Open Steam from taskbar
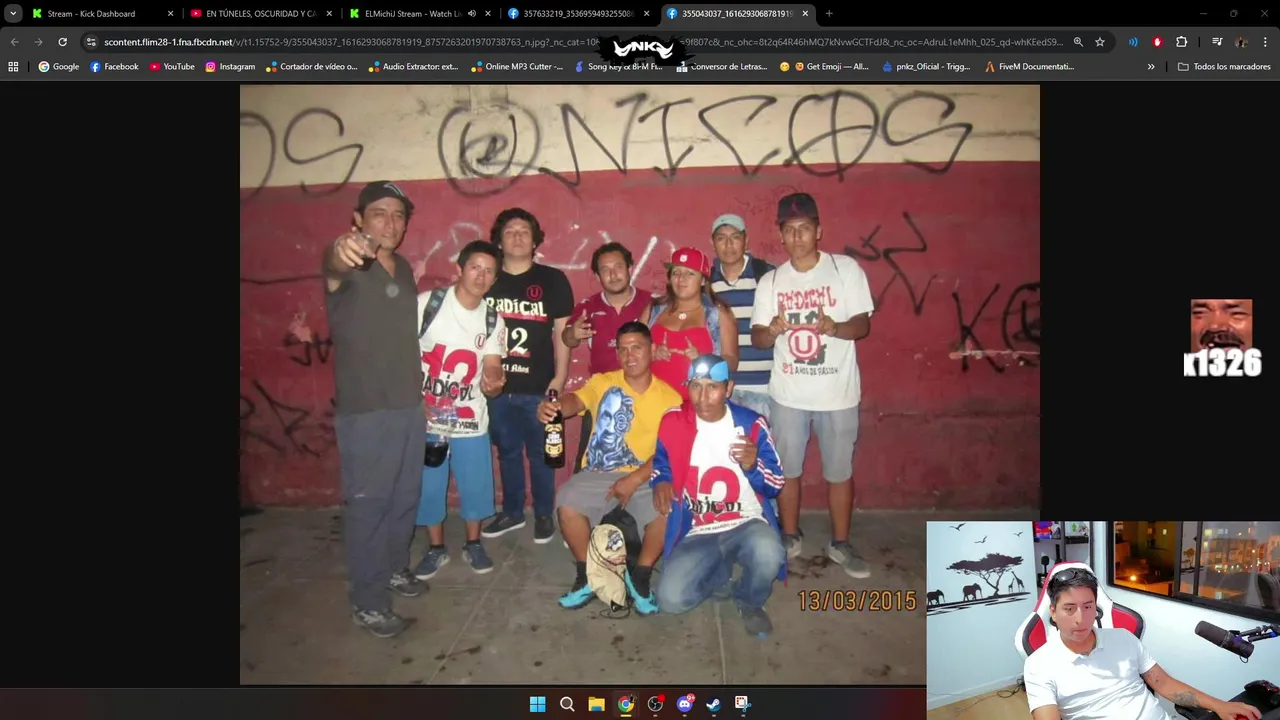Image resolution: width=1280 pixels, height=720 pixels. coord(713,704)
